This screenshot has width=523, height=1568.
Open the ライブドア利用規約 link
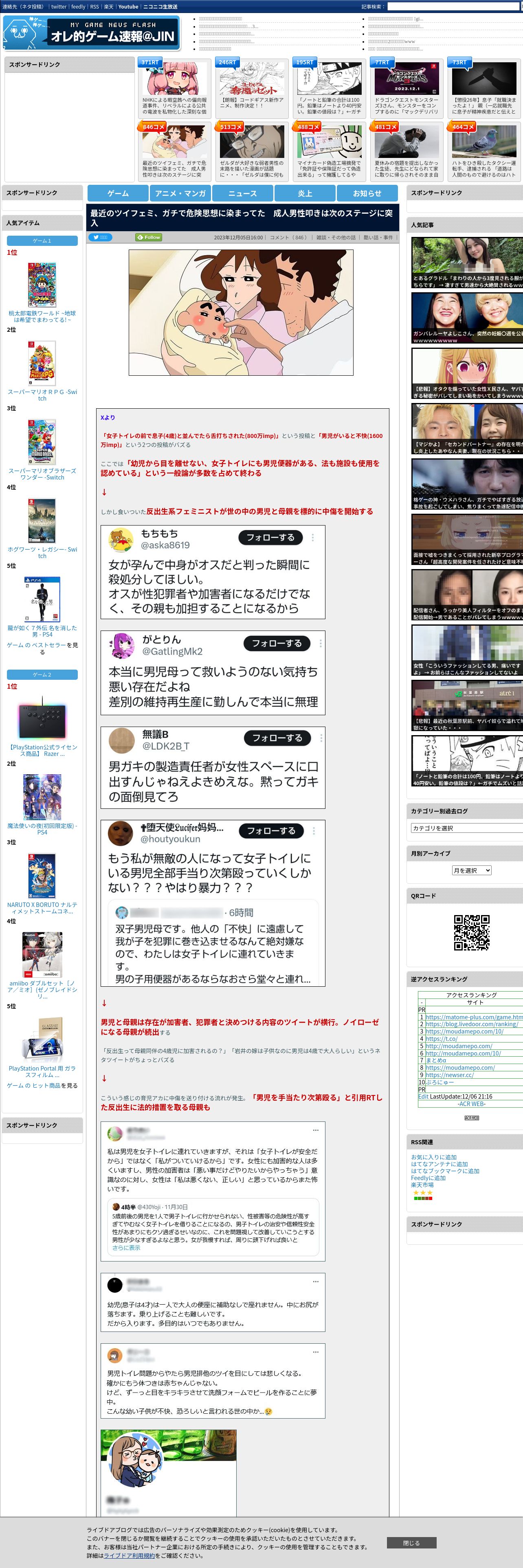pyautogui.click(x=129, y=1555)
